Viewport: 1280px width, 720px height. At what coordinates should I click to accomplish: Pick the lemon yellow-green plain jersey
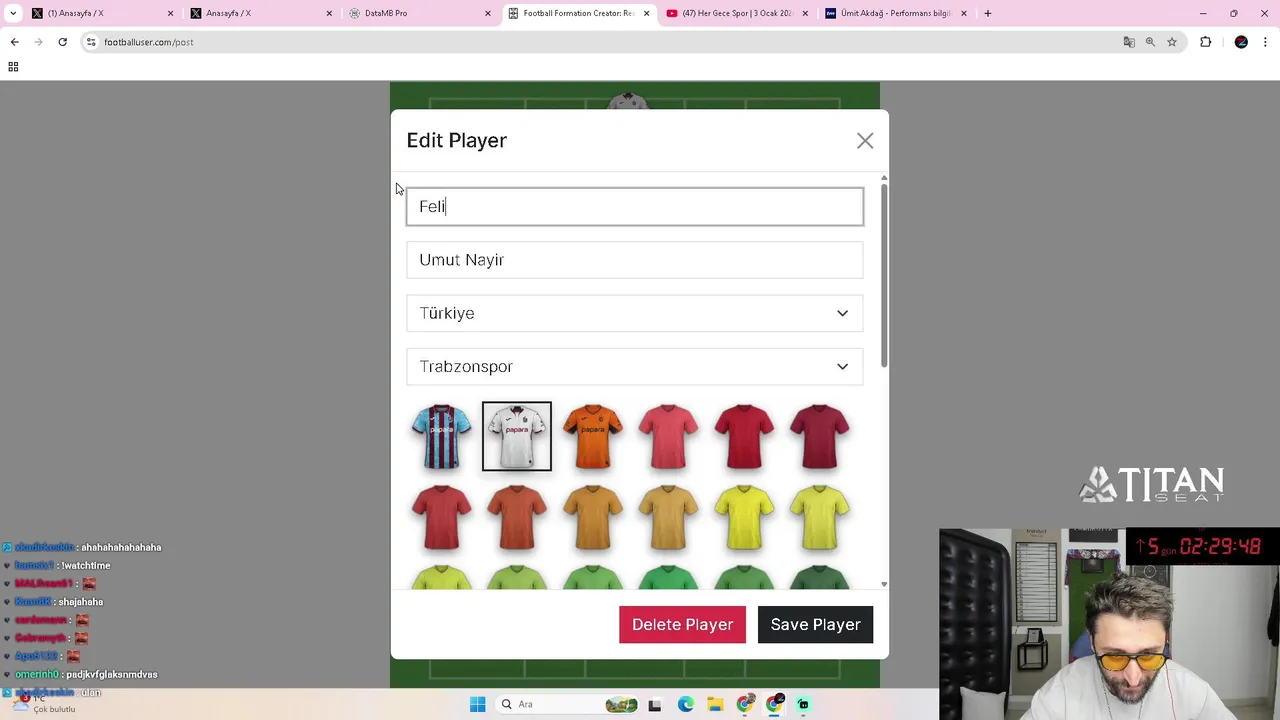(820, 517)
